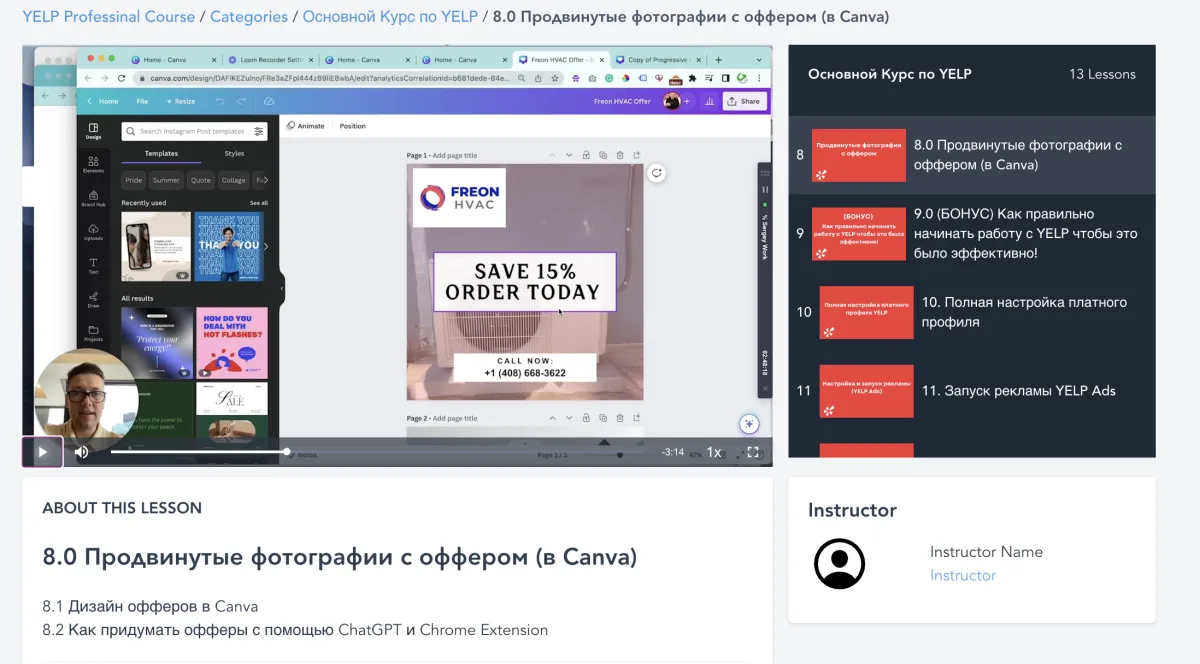Click Search Instagram Post templates field
This screenshot has height=664, width=1200.
pyautogui.click(x=194, y=131)
